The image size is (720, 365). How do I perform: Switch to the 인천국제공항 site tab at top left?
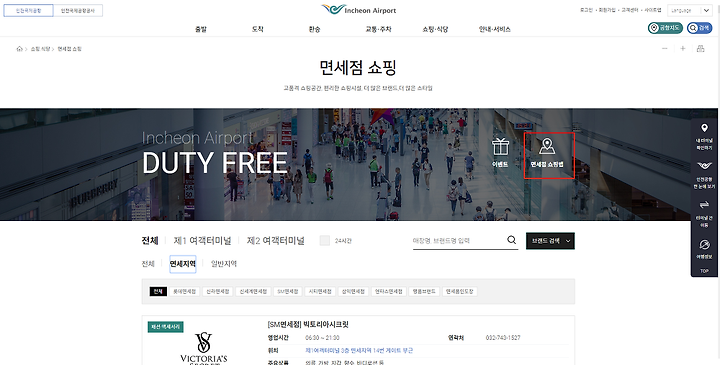pos(28,10)
